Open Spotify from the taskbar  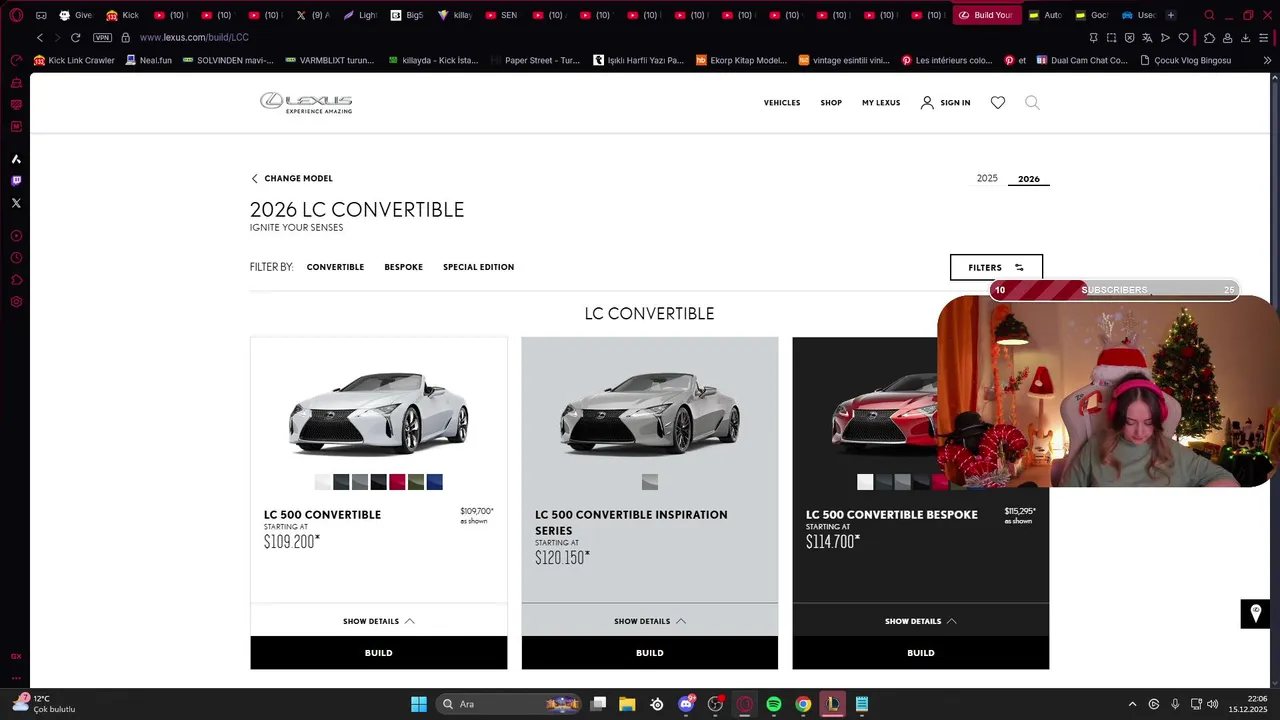point(774,704)
